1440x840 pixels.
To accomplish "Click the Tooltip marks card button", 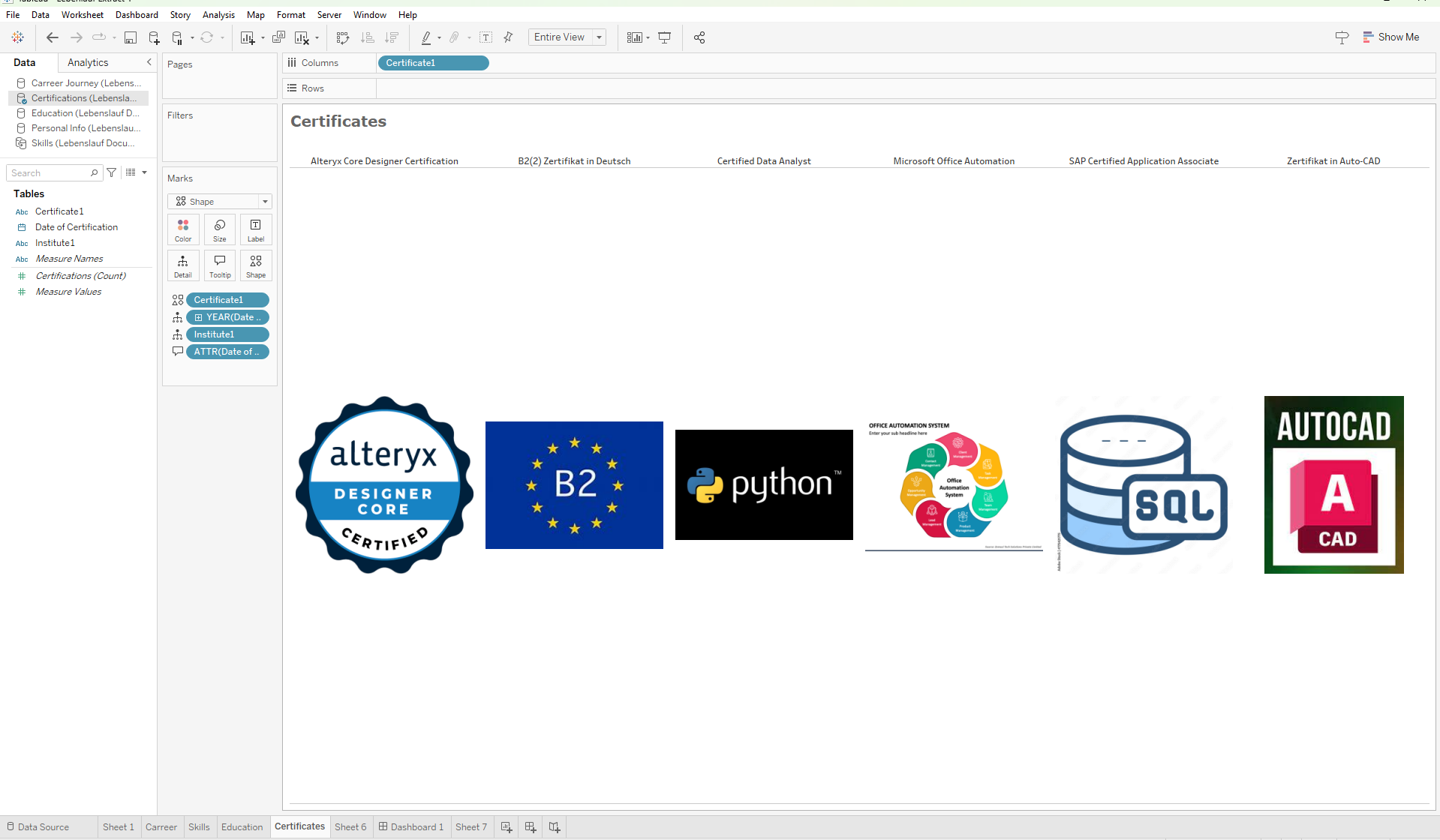I will [x=220, y=265].
